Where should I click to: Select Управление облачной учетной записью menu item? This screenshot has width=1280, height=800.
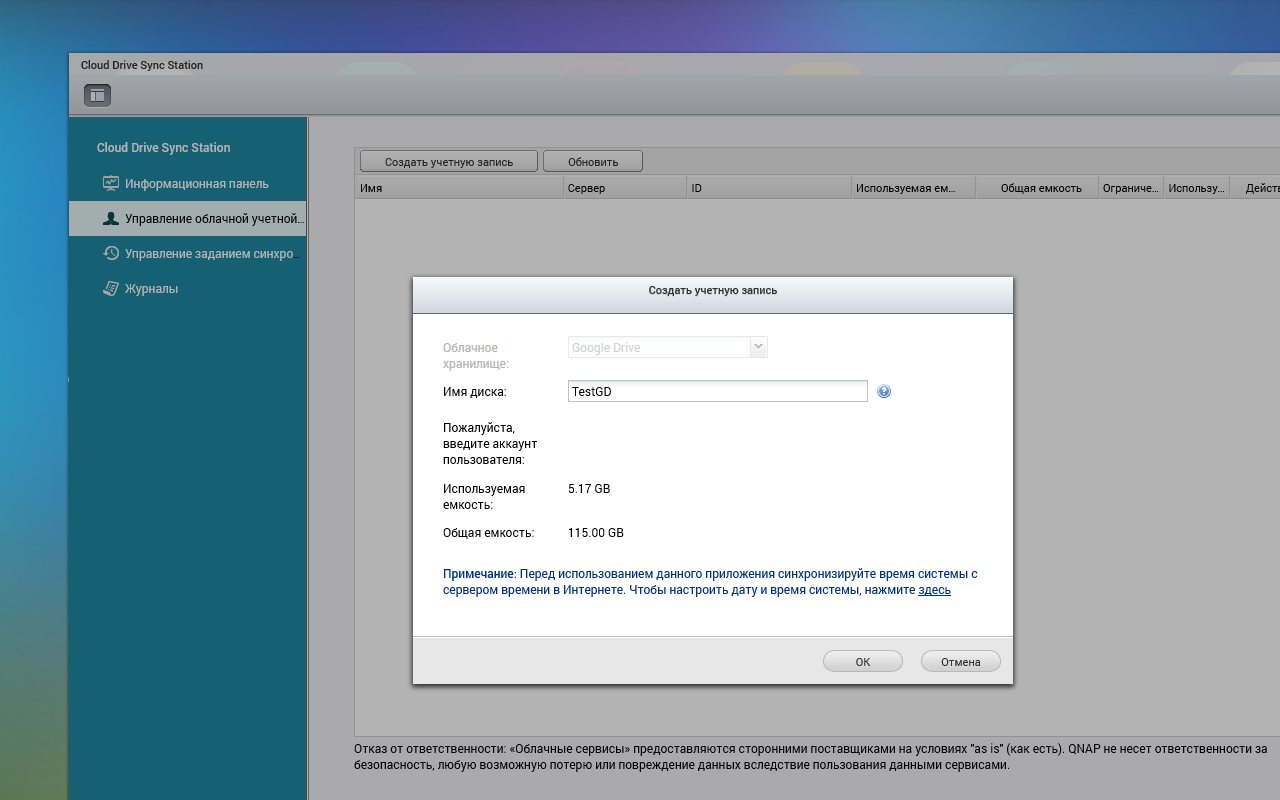coord(187,218)
